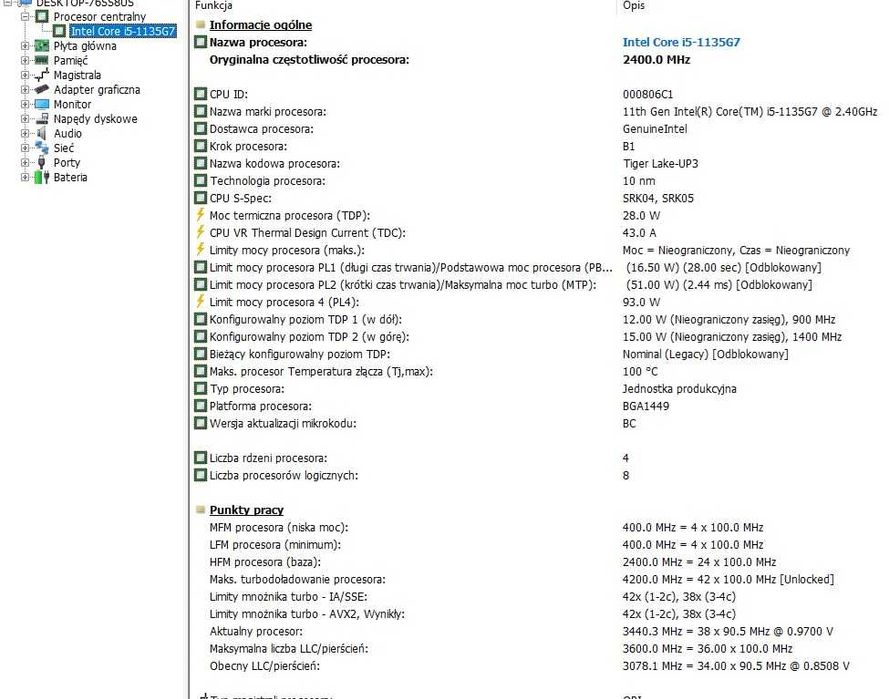Click the Informacje ogólne section heading
The image size is (889, 699).
tap(261, 25)
